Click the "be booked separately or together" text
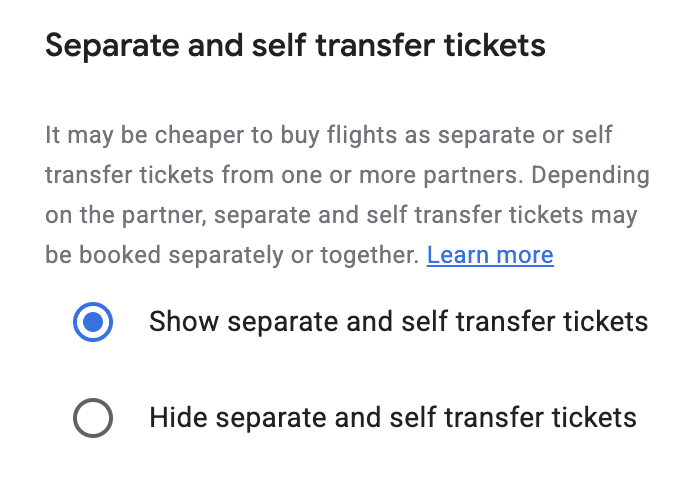Image resolution: width=700 pixels, height=480 pixels. click(x=232, y=255)
